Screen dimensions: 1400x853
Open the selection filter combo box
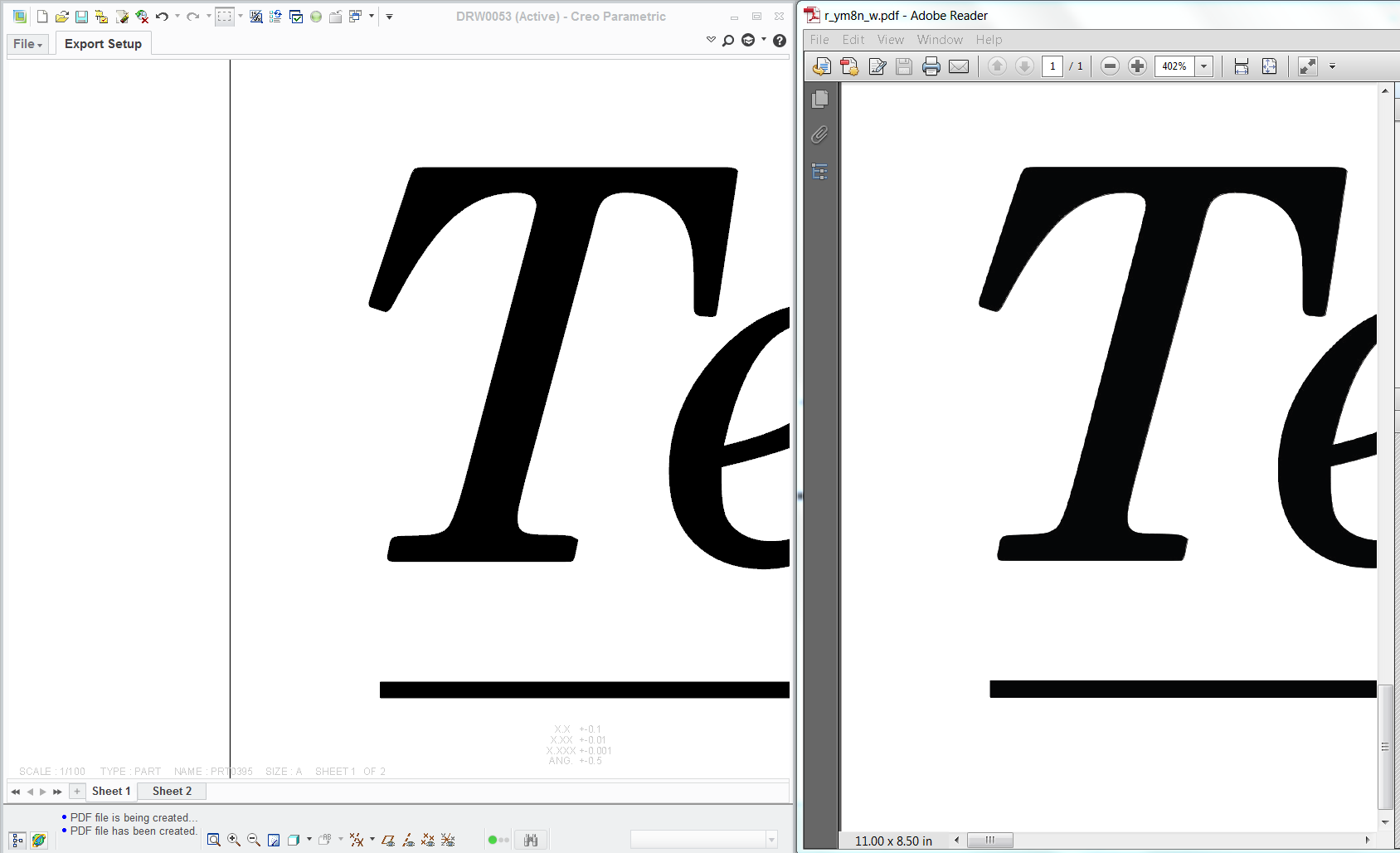(x=704, y=840)
